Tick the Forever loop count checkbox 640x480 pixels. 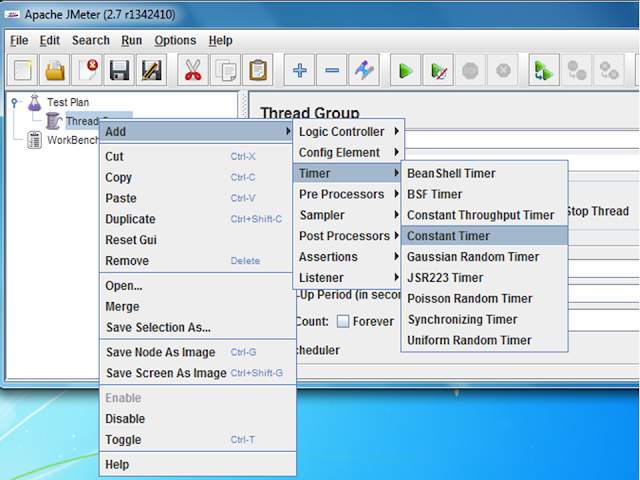tap(343, 322)
